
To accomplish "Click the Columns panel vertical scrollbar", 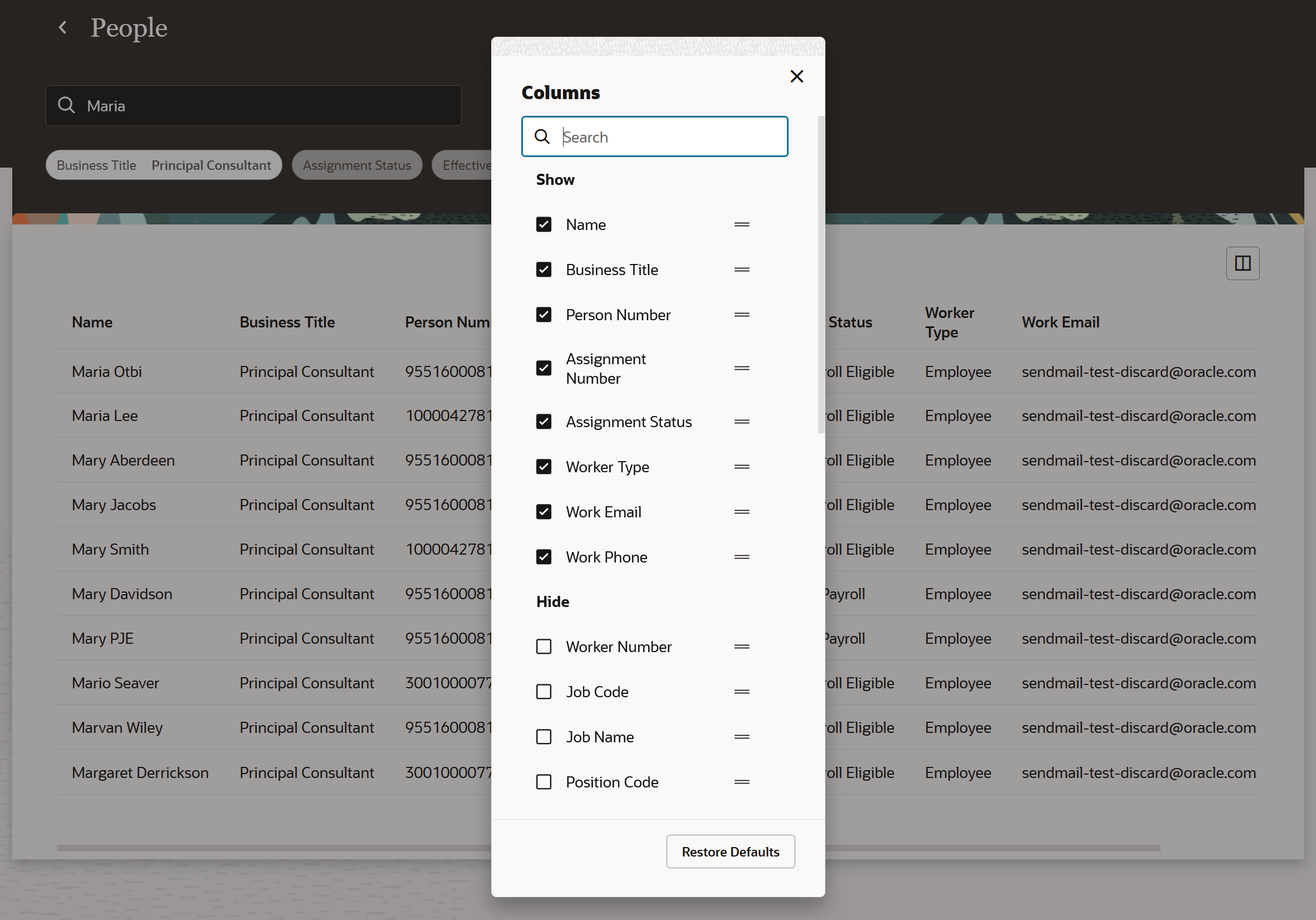I will [821, 275].
